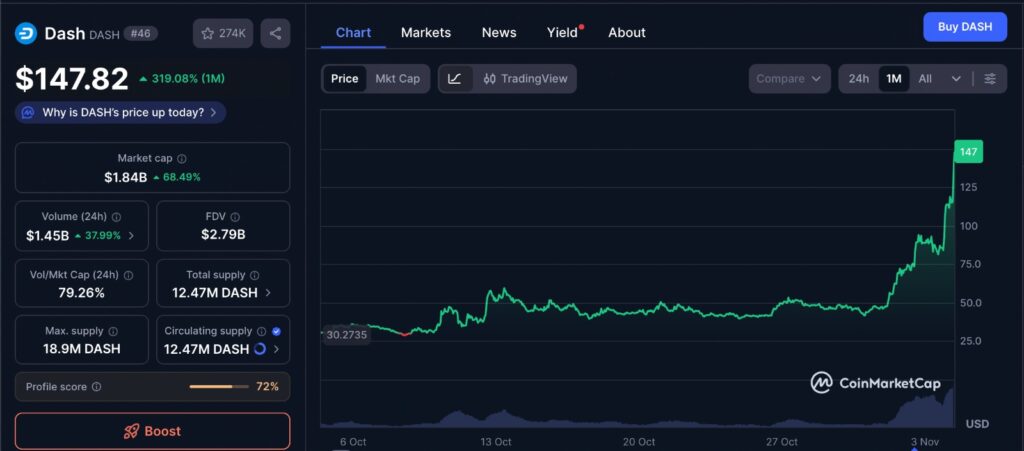Click the 13 Oct date axis label
1024x451 pixels.
pos(496,442)
